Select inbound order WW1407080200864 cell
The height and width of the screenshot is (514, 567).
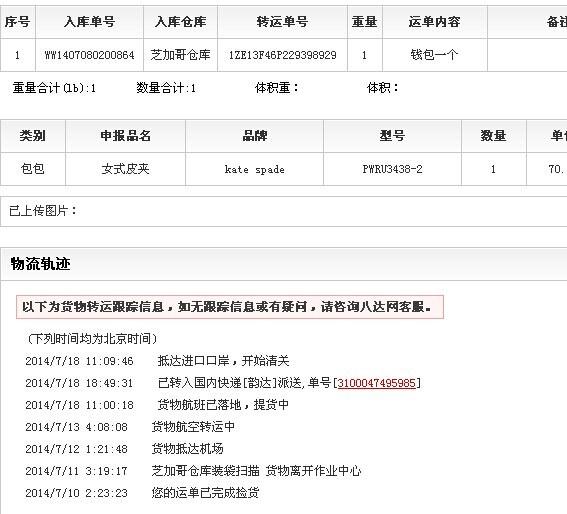[x=89, y=55]
